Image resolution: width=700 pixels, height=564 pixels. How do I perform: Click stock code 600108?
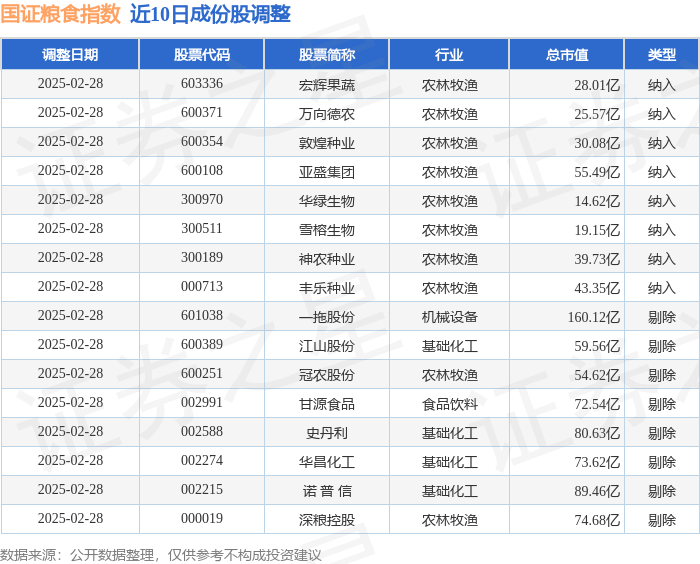[202, 171]
